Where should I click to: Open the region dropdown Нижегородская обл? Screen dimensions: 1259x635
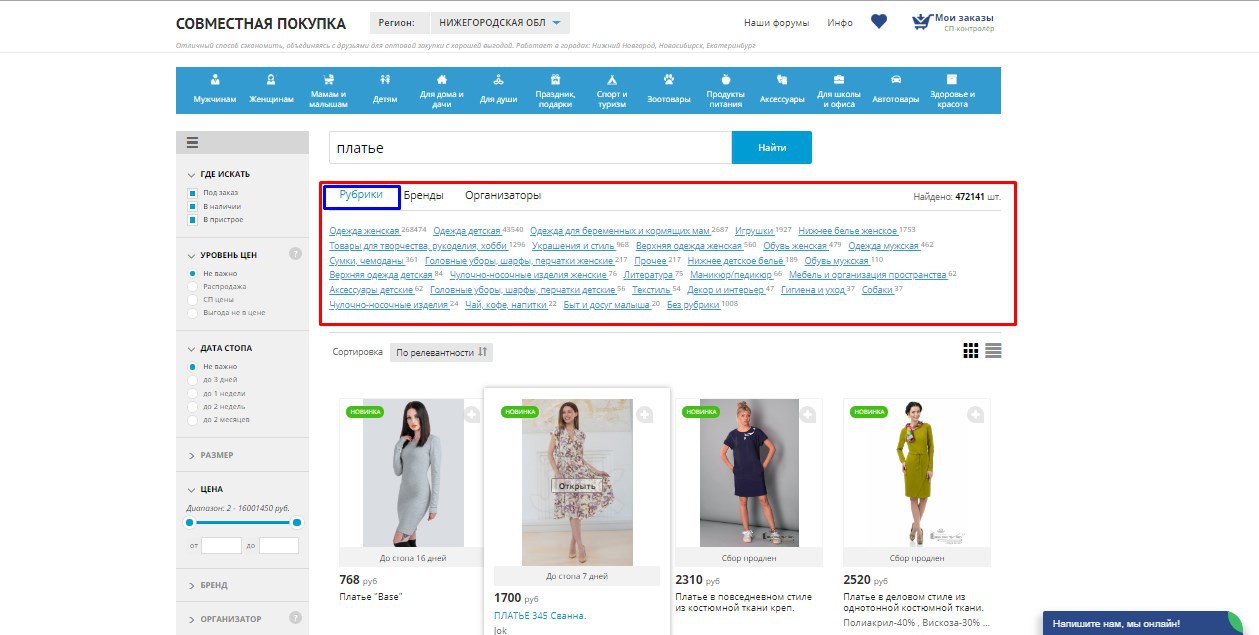point(500,23)
